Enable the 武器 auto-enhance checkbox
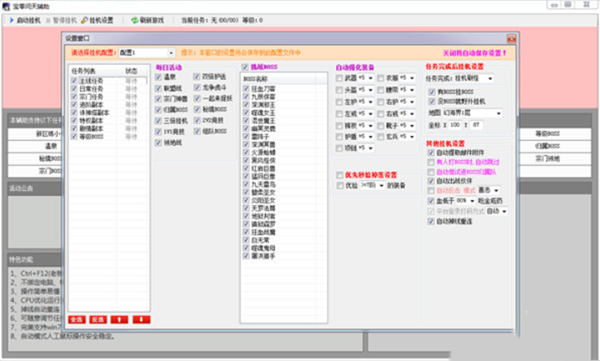This screenshot has height=361, width=600. [x=339, y=78]
